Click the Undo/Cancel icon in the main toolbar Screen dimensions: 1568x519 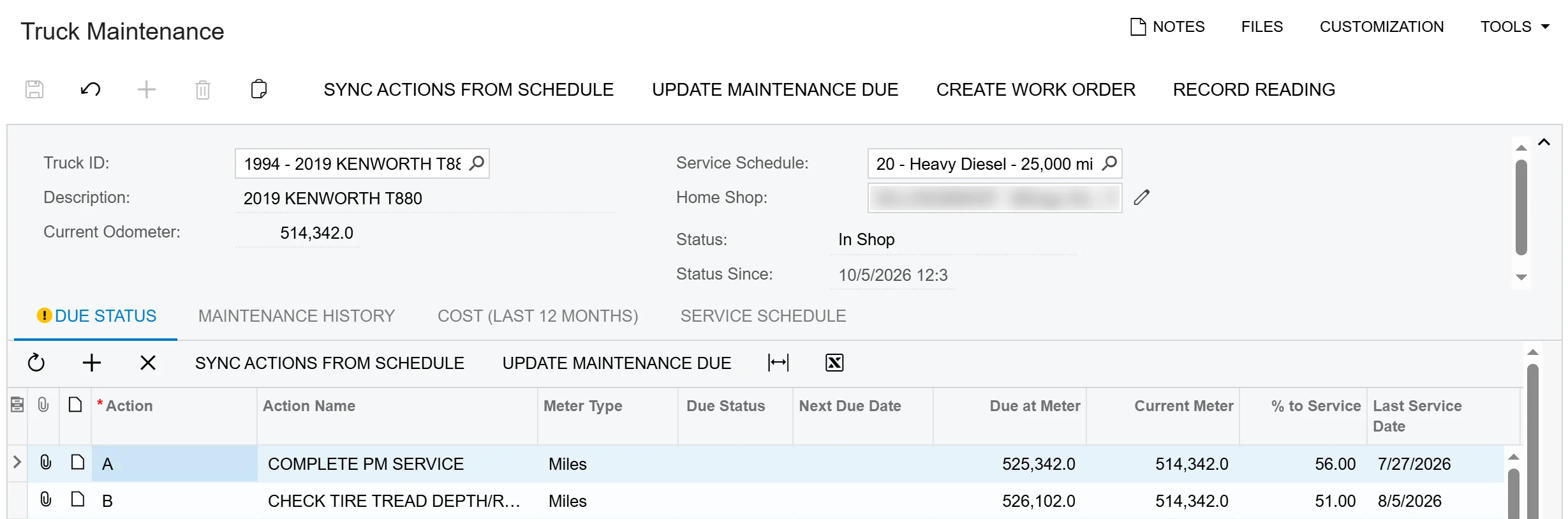tap(91, 89)
